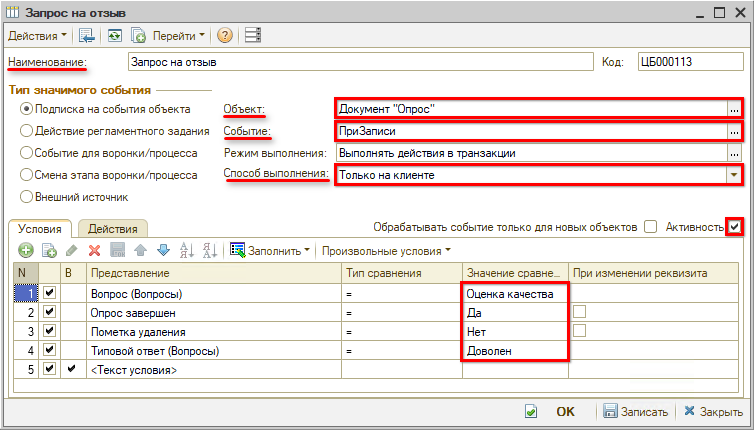Open the Произвольные условия dropdown
754x430 pixels.
tap(386, 251)
